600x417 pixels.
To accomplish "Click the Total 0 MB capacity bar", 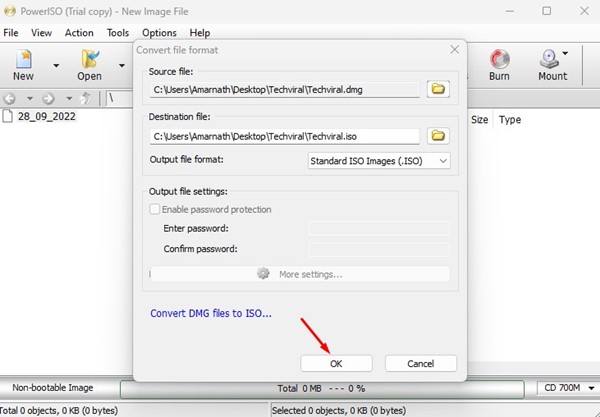I will coord(322,389).
